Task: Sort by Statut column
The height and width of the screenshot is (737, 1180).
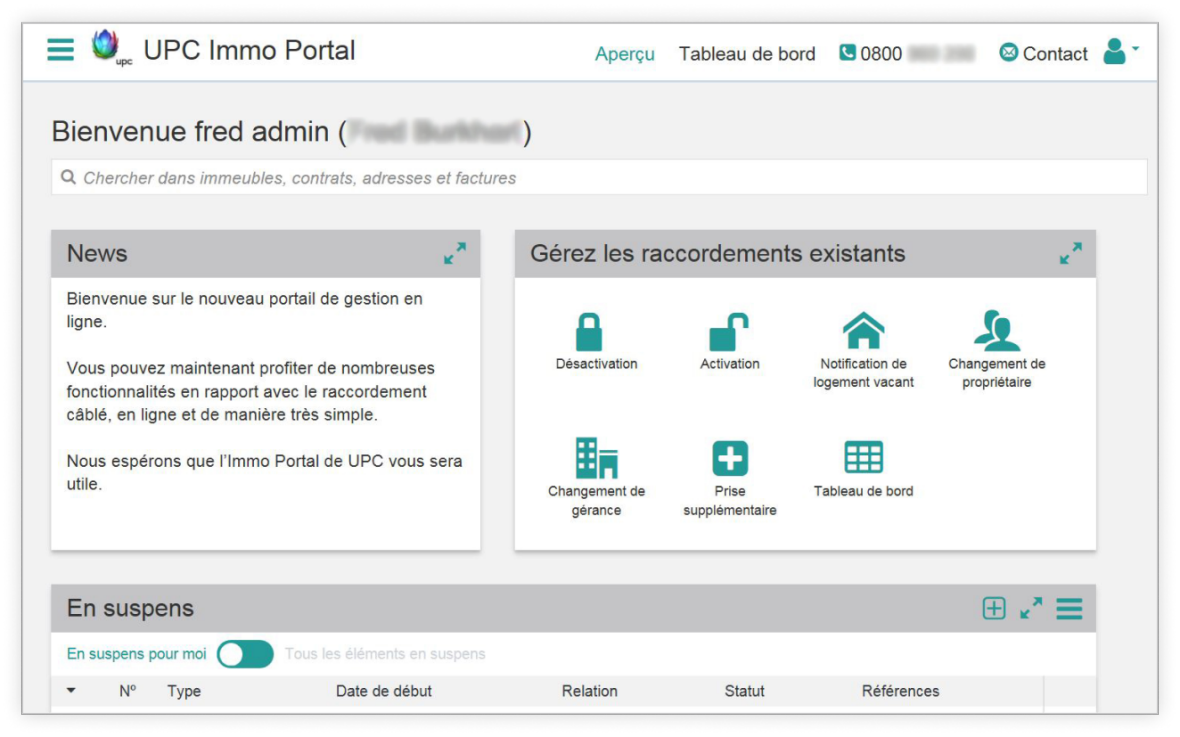Action: coord(744,691)
